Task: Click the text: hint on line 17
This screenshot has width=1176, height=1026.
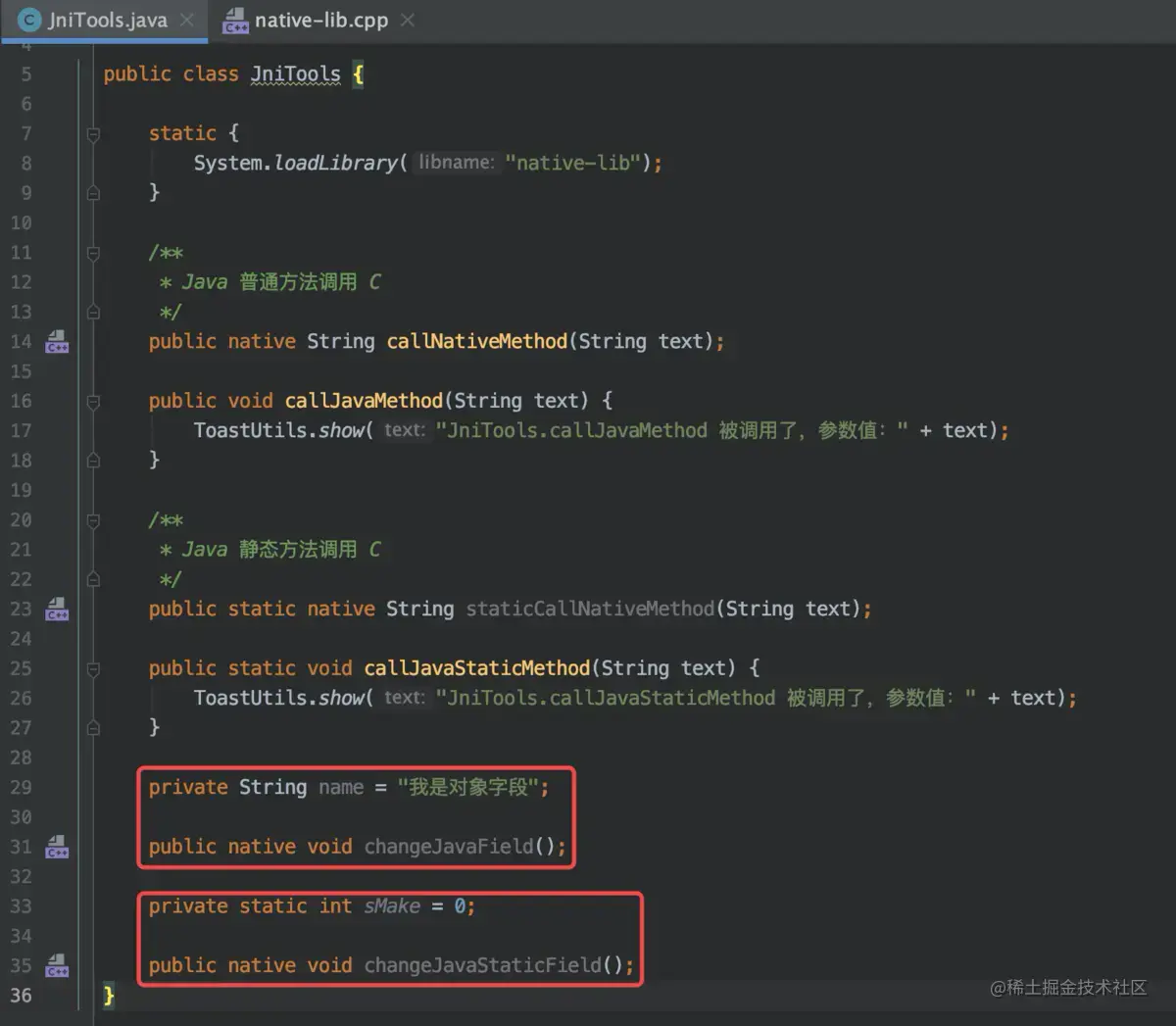Action: (405, 430)
